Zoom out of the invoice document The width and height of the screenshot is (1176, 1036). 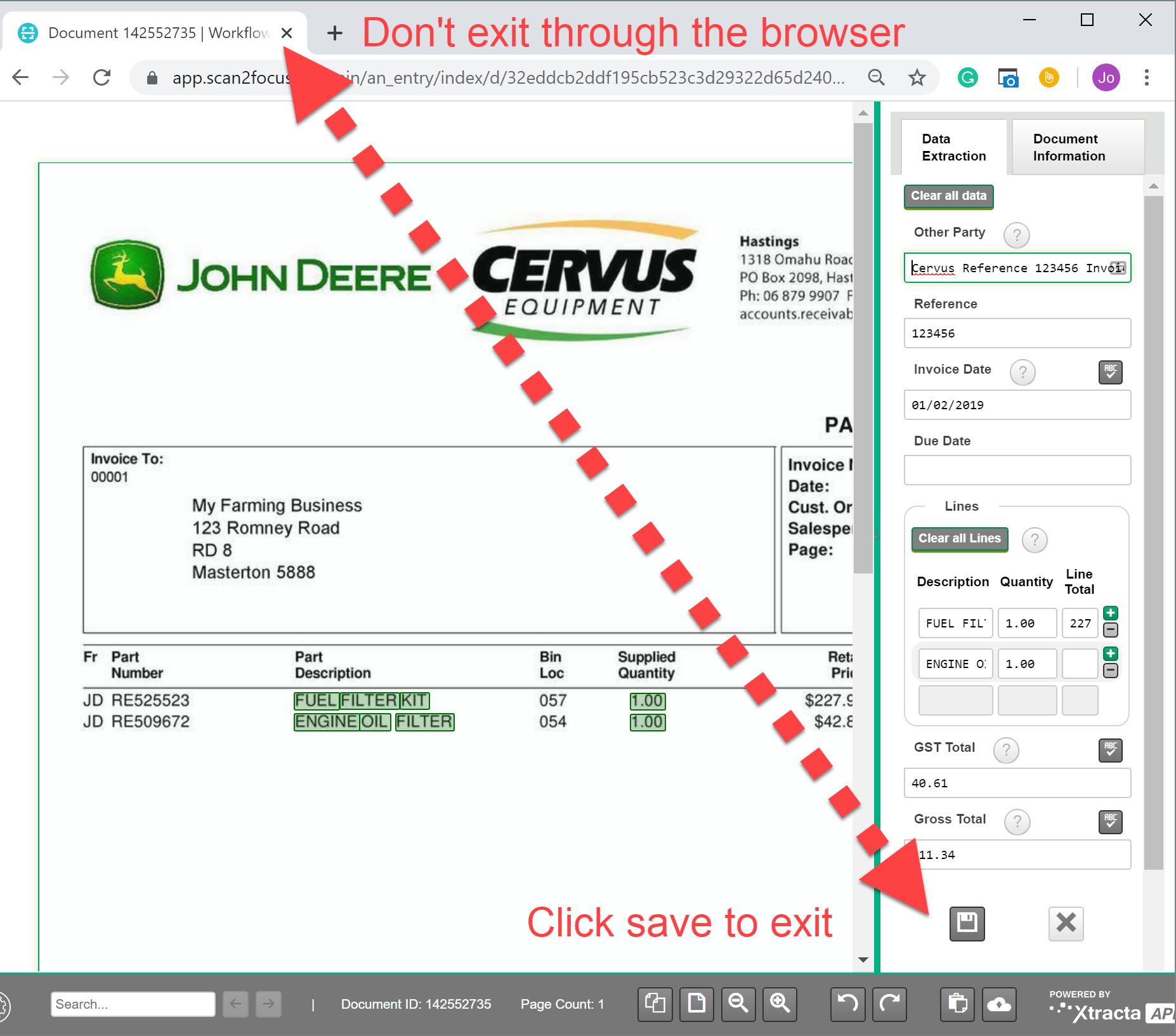(x=738, y=1004)
